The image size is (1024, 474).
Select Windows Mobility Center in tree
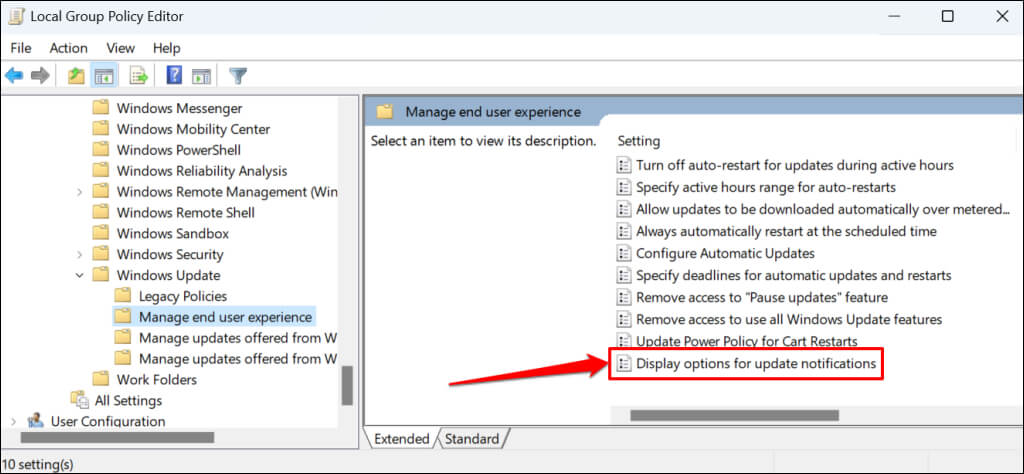[193, 129]
